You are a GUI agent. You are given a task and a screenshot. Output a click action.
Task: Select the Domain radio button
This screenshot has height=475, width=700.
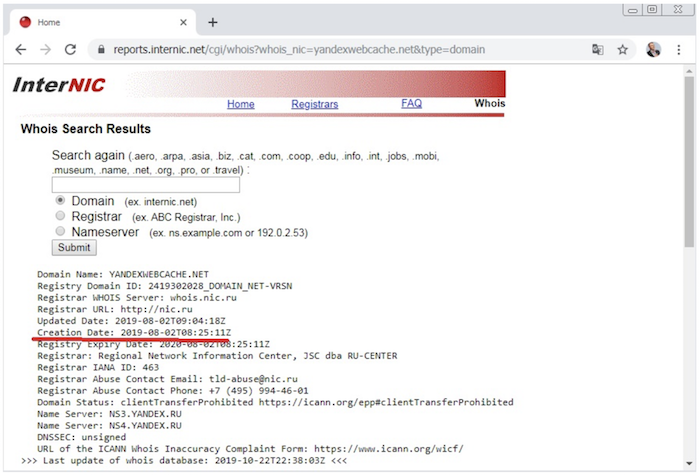pyautogui.click(x=60, y=200)
